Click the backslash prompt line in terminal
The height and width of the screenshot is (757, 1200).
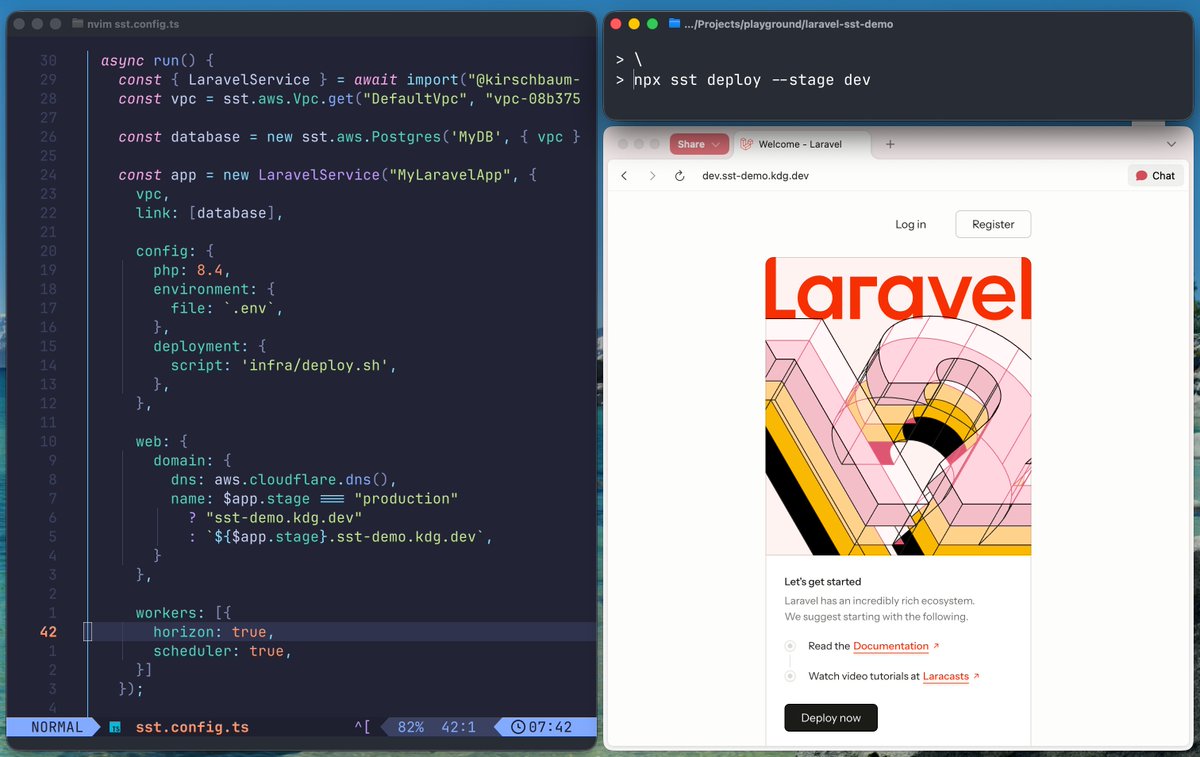[629, 60]
